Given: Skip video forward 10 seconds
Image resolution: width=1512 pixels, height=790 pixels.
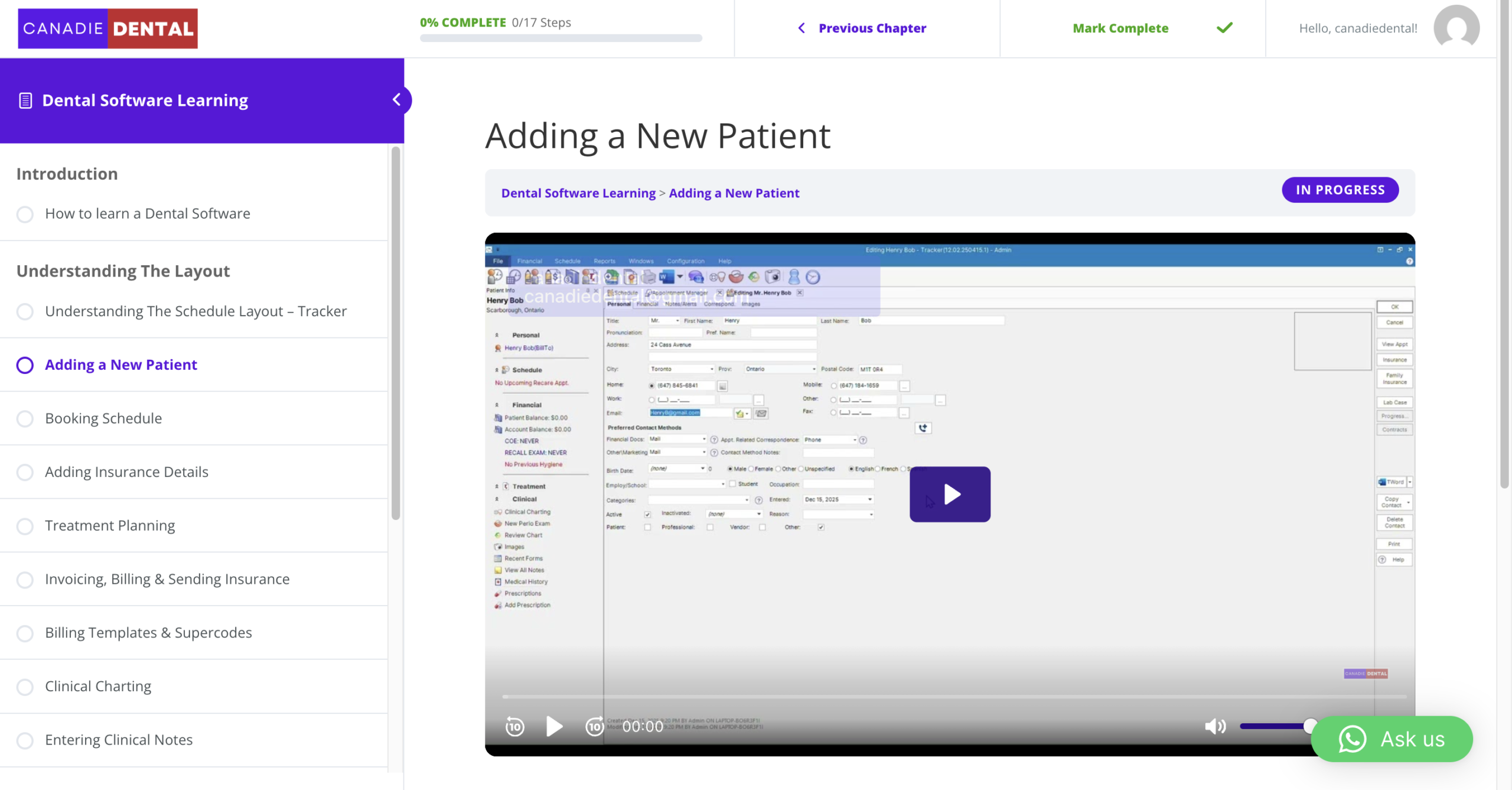Looking at the screenshot, I should pos(594,726).
